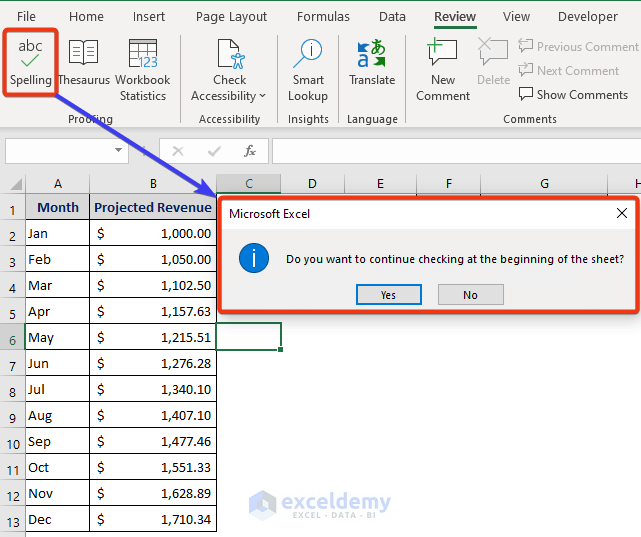The image size is (641, 537).
Task: Expand the Check Accessibility dropdown arrow
Action: [262, 96]
